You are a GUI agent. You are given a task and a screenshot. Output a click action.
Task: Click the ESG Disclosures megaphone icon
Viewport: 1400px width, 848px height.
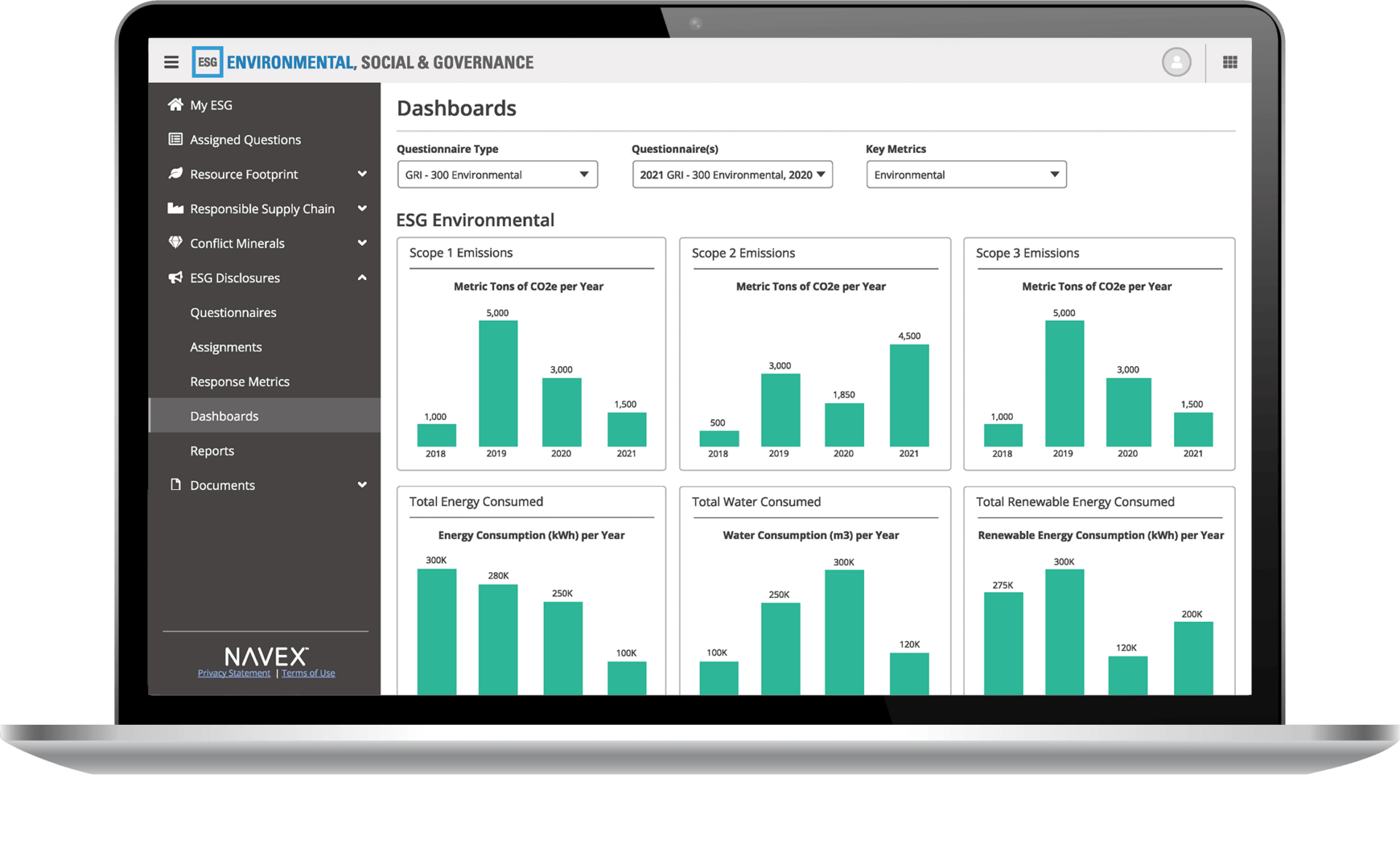click(x=174, y=277)
